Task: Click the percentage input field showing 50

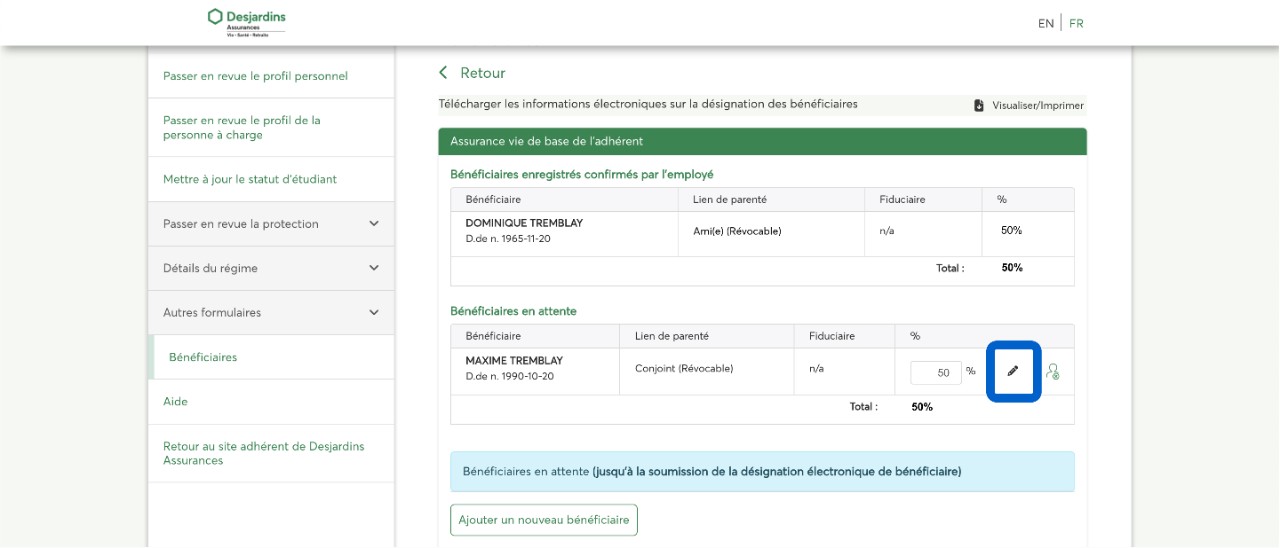Action: click(935, 372)
